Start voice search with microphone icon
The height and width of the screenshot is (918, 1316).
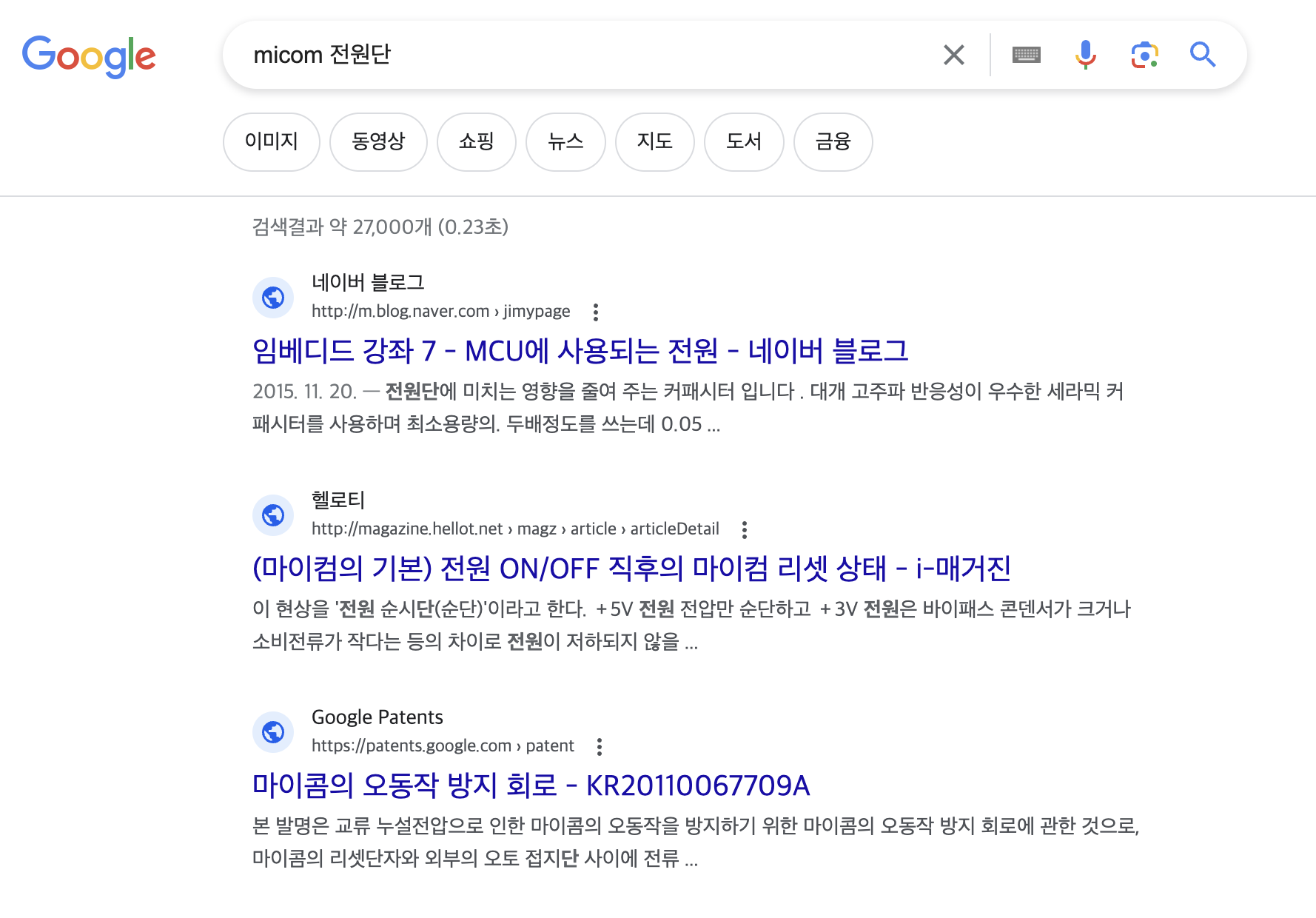point(1085,55)
